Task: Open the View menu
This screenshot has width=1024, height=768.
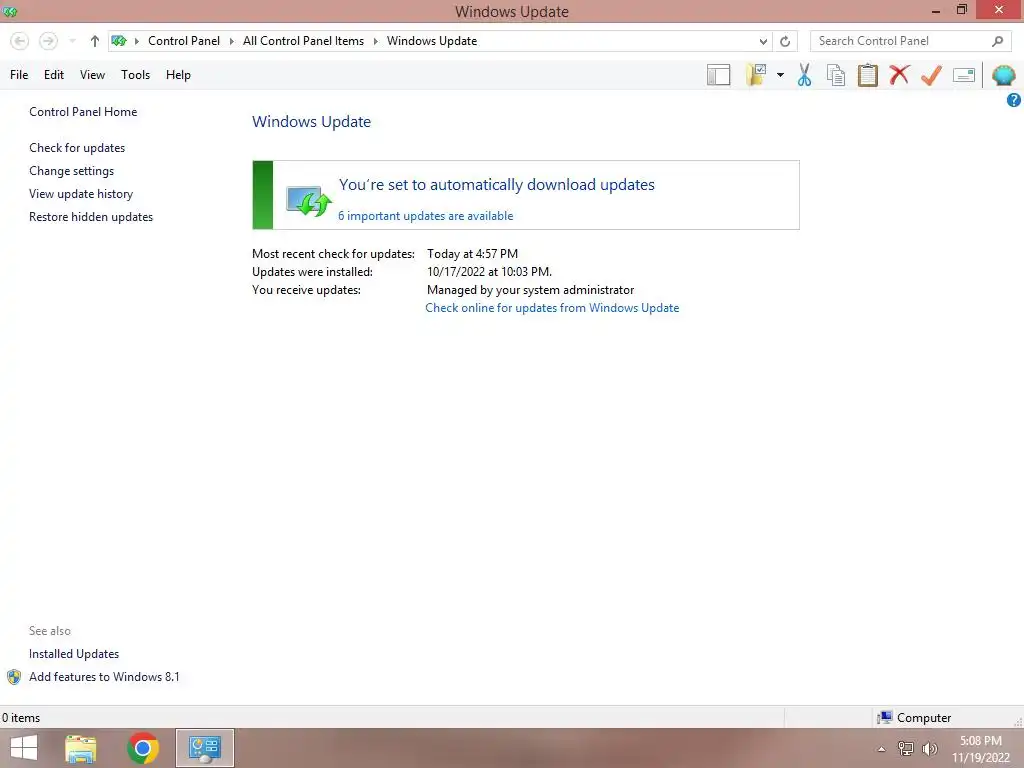Action: [92, 75]
